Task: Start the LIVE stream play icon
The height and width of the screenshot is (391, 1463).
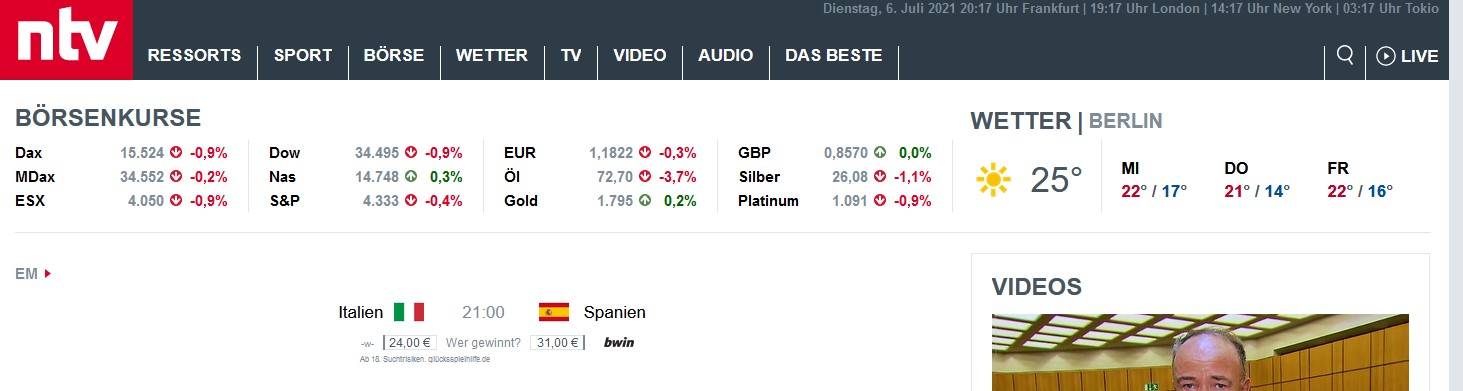Action: [1386, 56]
